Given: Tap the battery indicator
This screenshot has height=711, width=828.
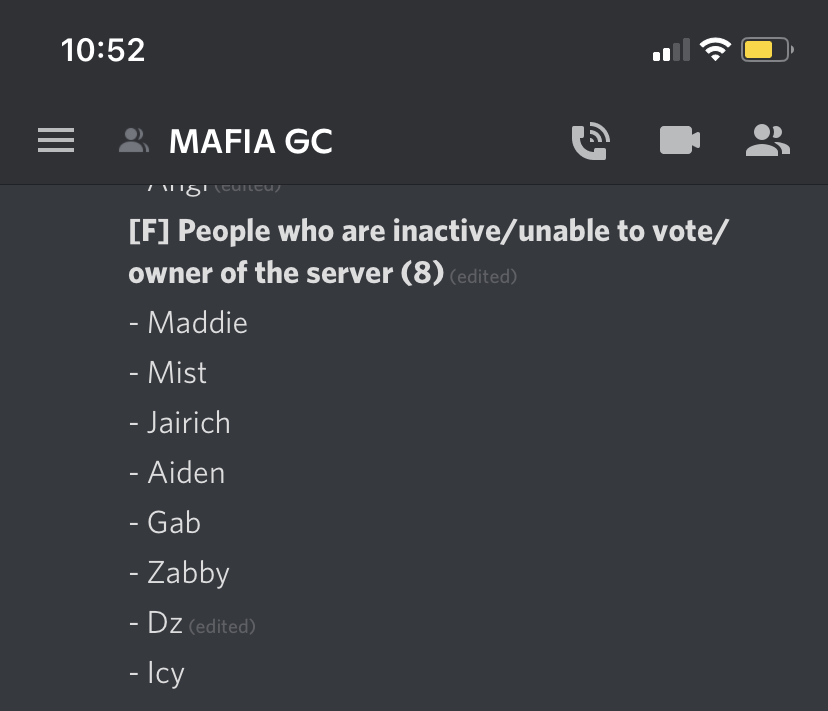Looking at the screenshot, I should (767, 50).
